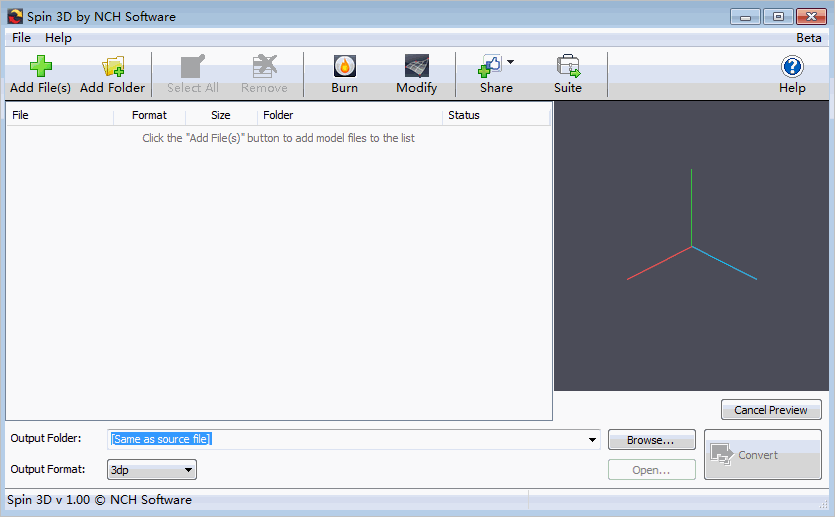
Task: Click the Beta label in menu bar
Action: tap(808, 38)
